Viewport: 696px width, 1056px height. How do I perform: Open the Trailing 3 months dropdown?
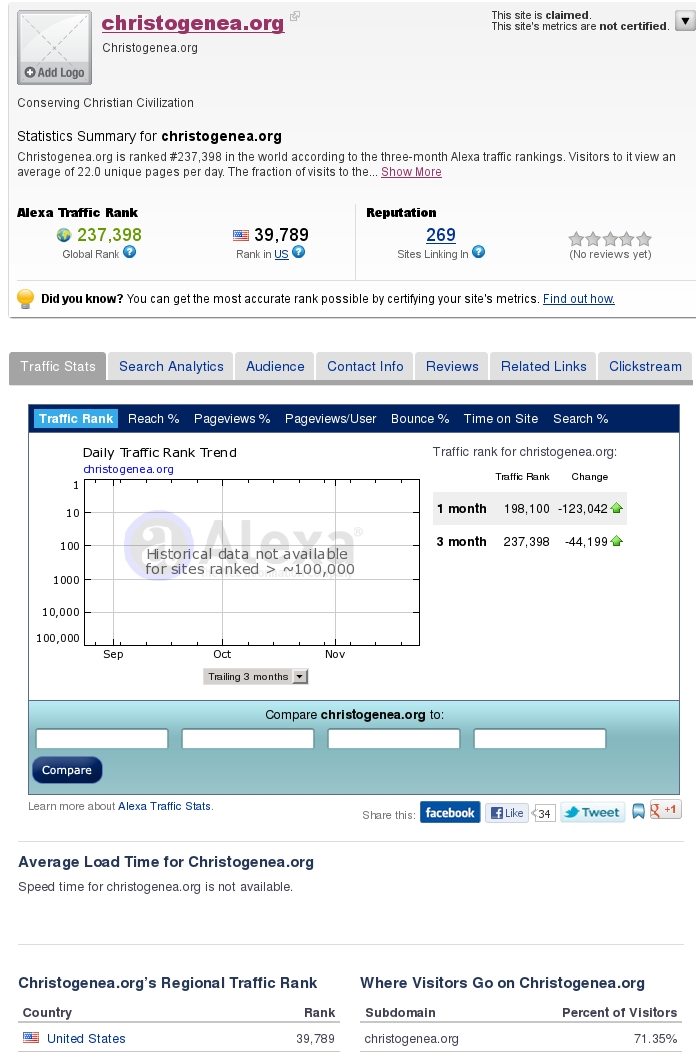[255, 677]
